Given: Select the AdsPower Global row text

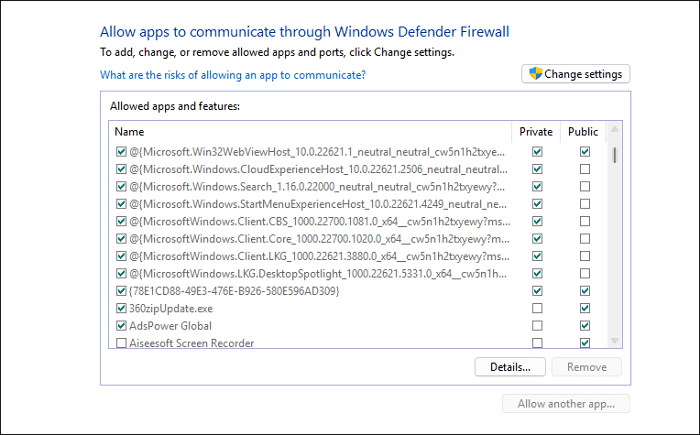Looking at the screenshot, I should pyautogui.click(x=170, y=326).
